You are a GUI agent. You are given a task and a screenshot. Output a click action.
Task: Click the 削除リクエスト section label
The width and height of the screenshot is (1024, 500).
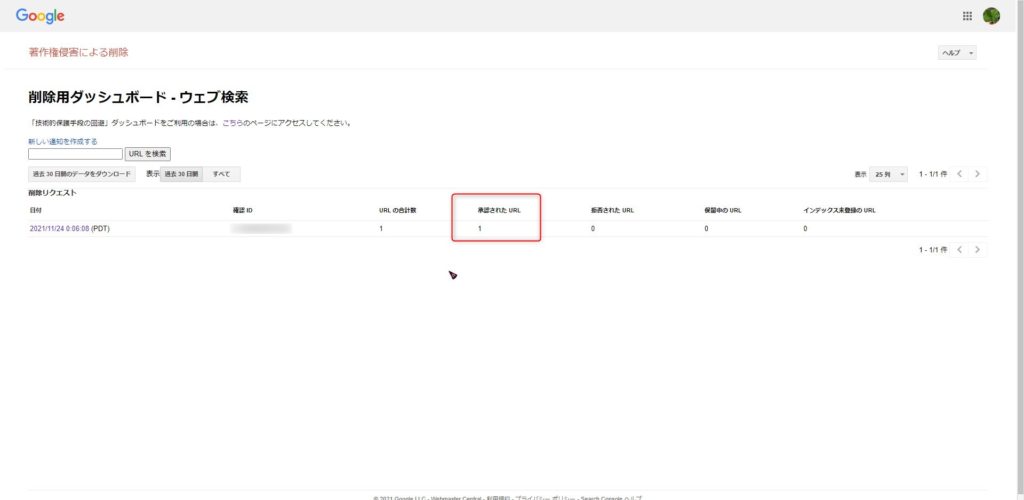click(x=52, y=193)
